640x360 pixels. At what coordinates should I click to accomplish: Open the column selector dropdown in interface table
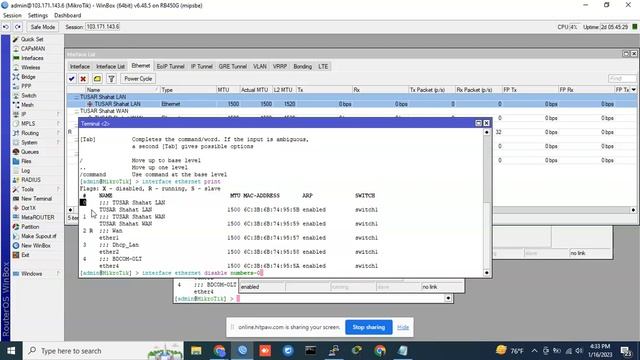coord(633,90)
